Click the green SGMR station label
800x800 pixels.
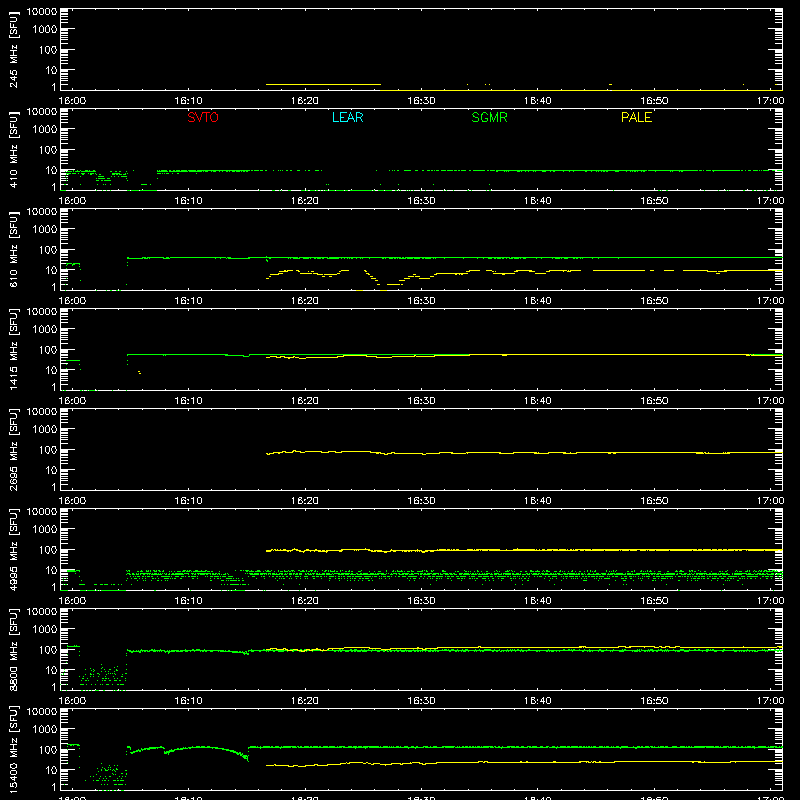point(489,117)
